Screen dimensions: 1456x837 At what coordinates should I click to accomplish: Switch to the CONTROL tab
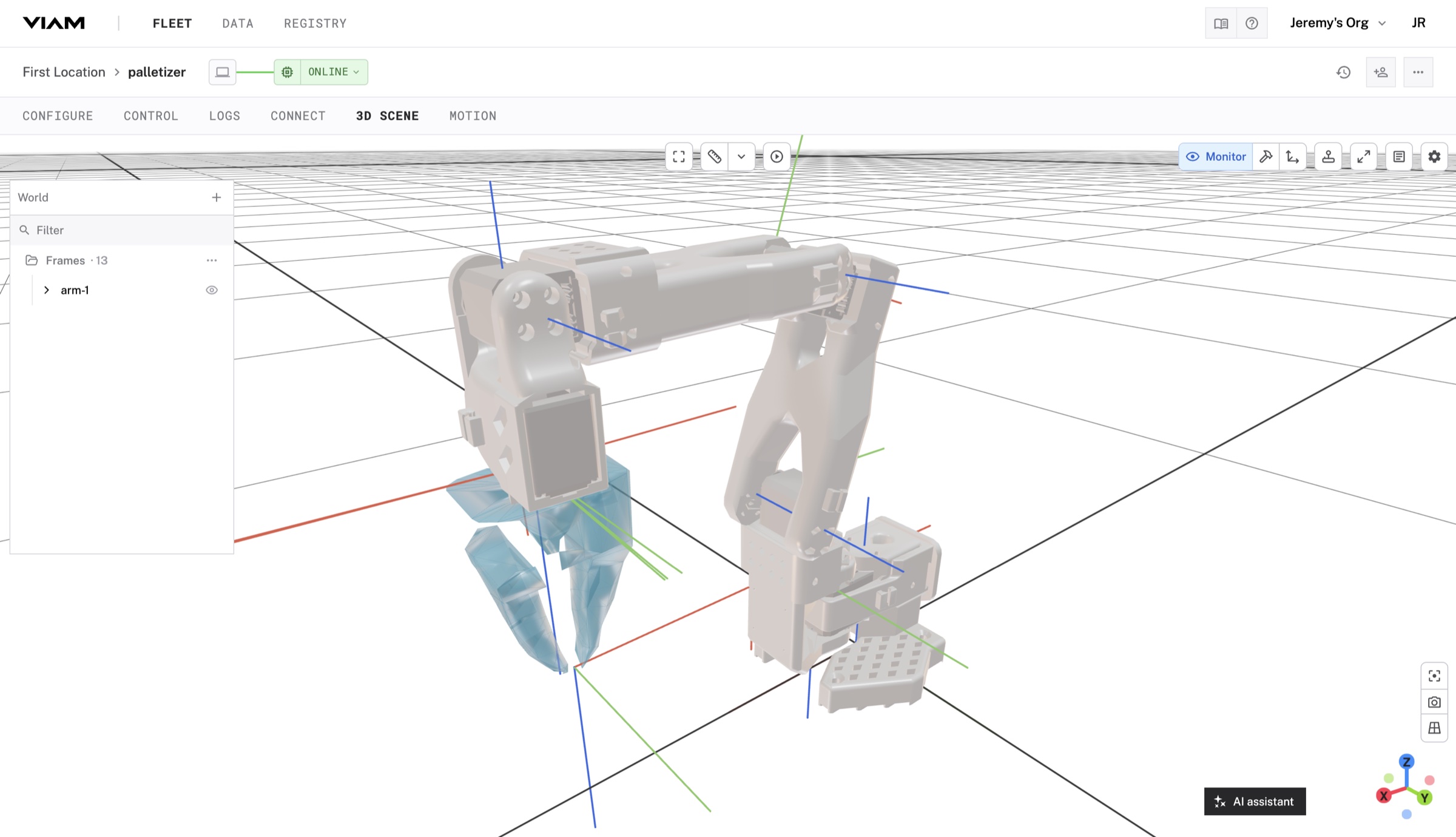tap(150, 115)
